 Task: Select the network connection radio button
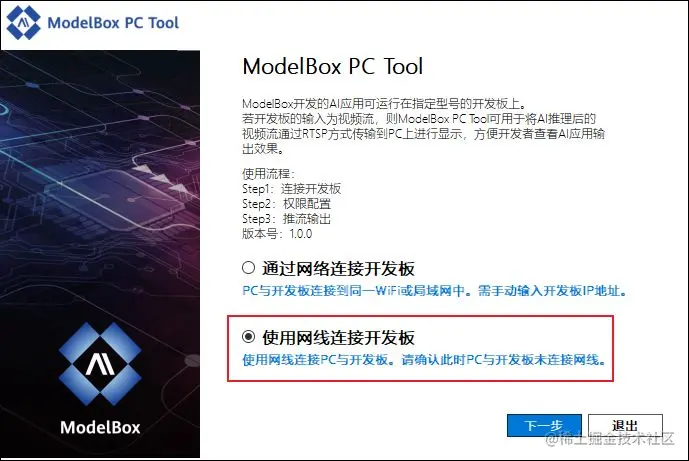point(248,268)
